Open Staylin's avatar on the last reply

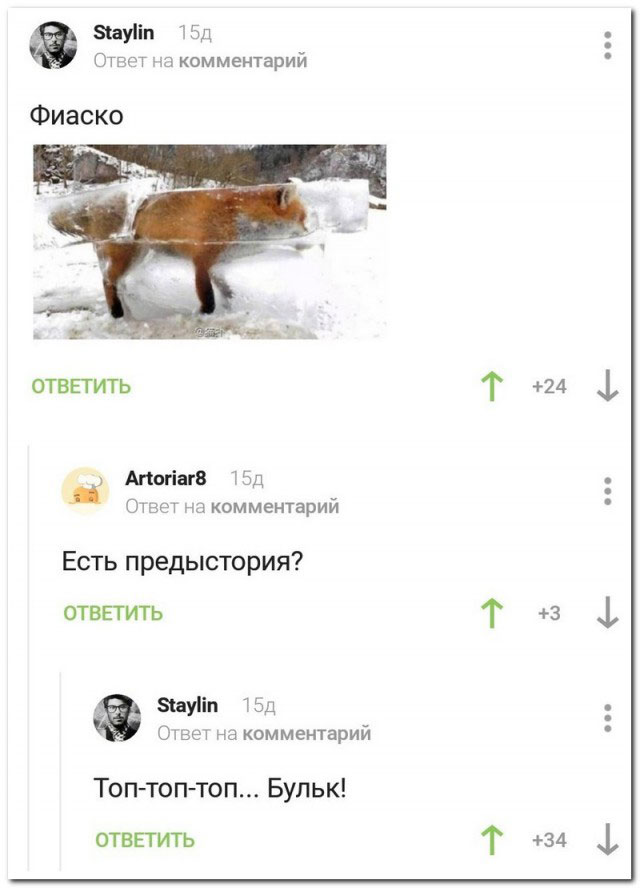tap(117, 718)
